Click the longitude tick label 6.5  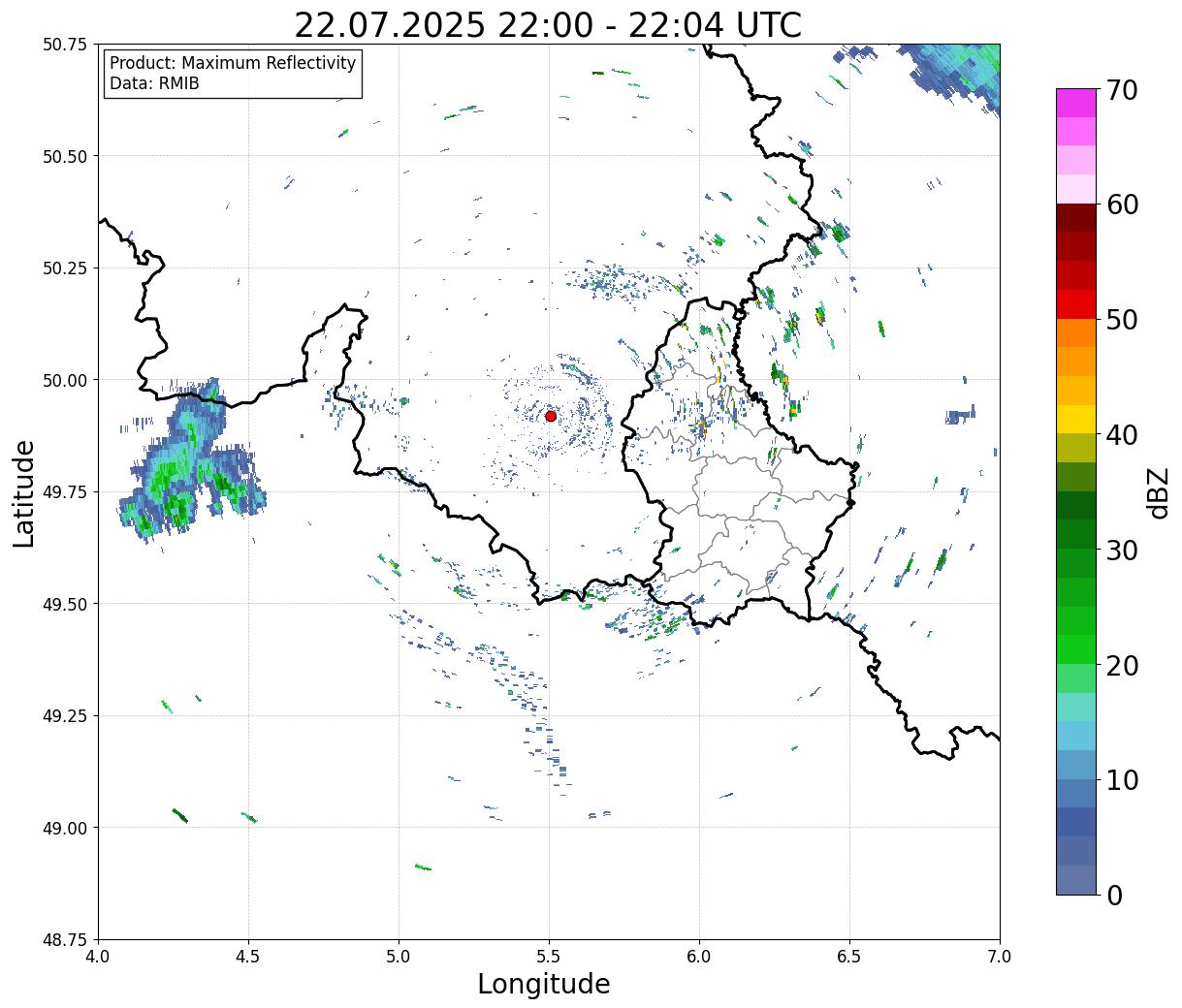tap(849, 957)
